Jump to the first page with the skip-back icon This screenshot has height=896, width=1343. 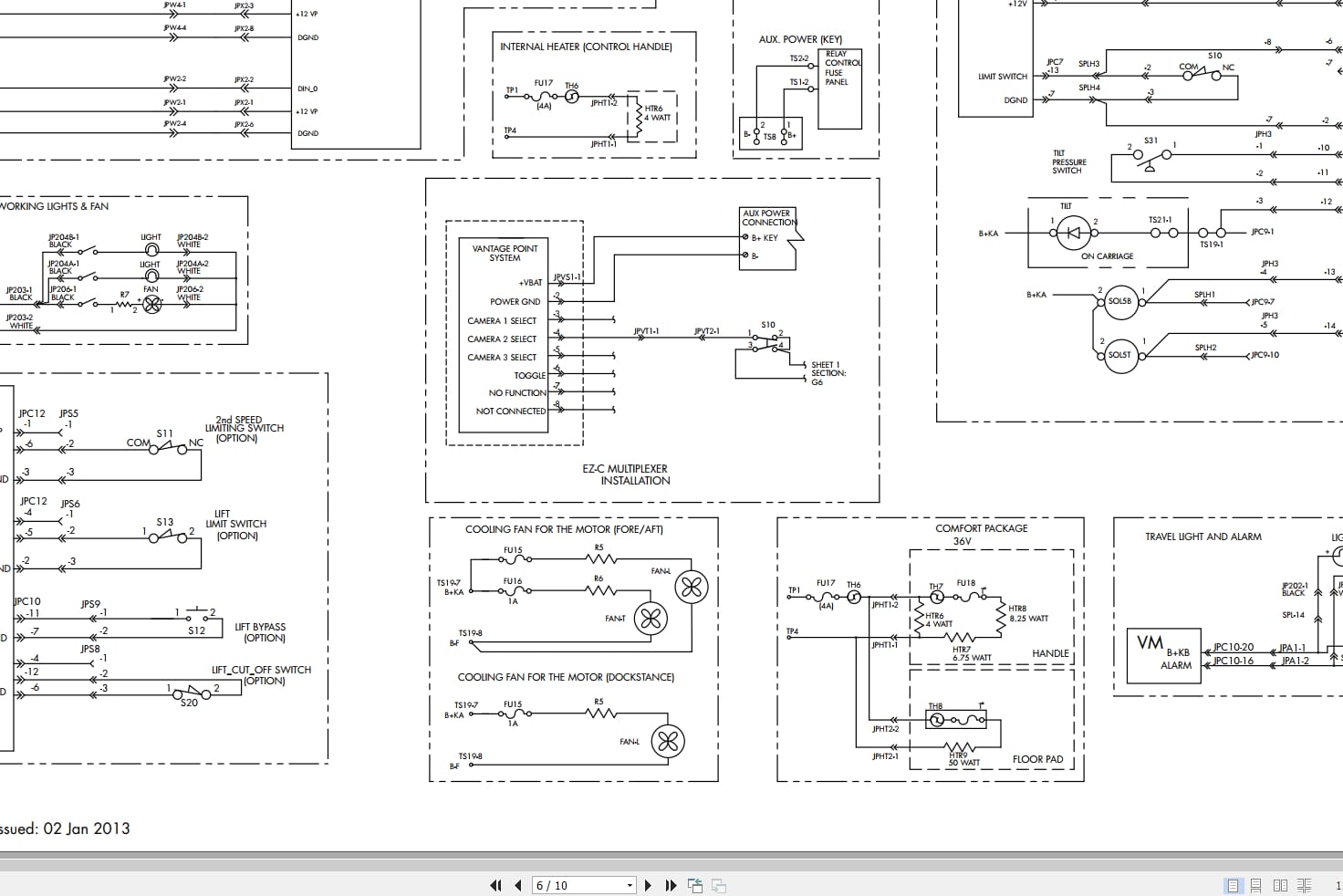point(495,885)
